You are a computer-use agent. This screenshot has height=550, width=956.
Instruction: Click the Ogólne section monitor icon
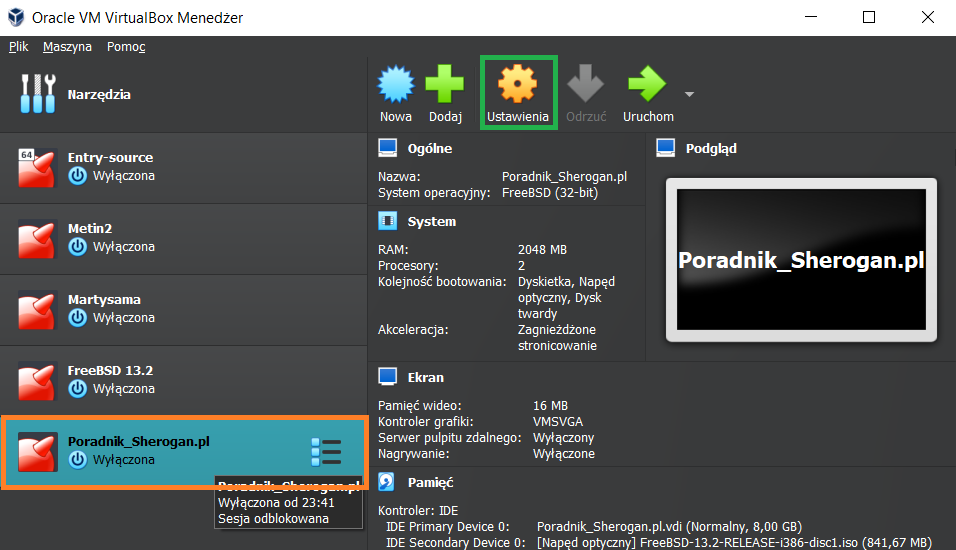pyautogui.click(x=388, y=149)
